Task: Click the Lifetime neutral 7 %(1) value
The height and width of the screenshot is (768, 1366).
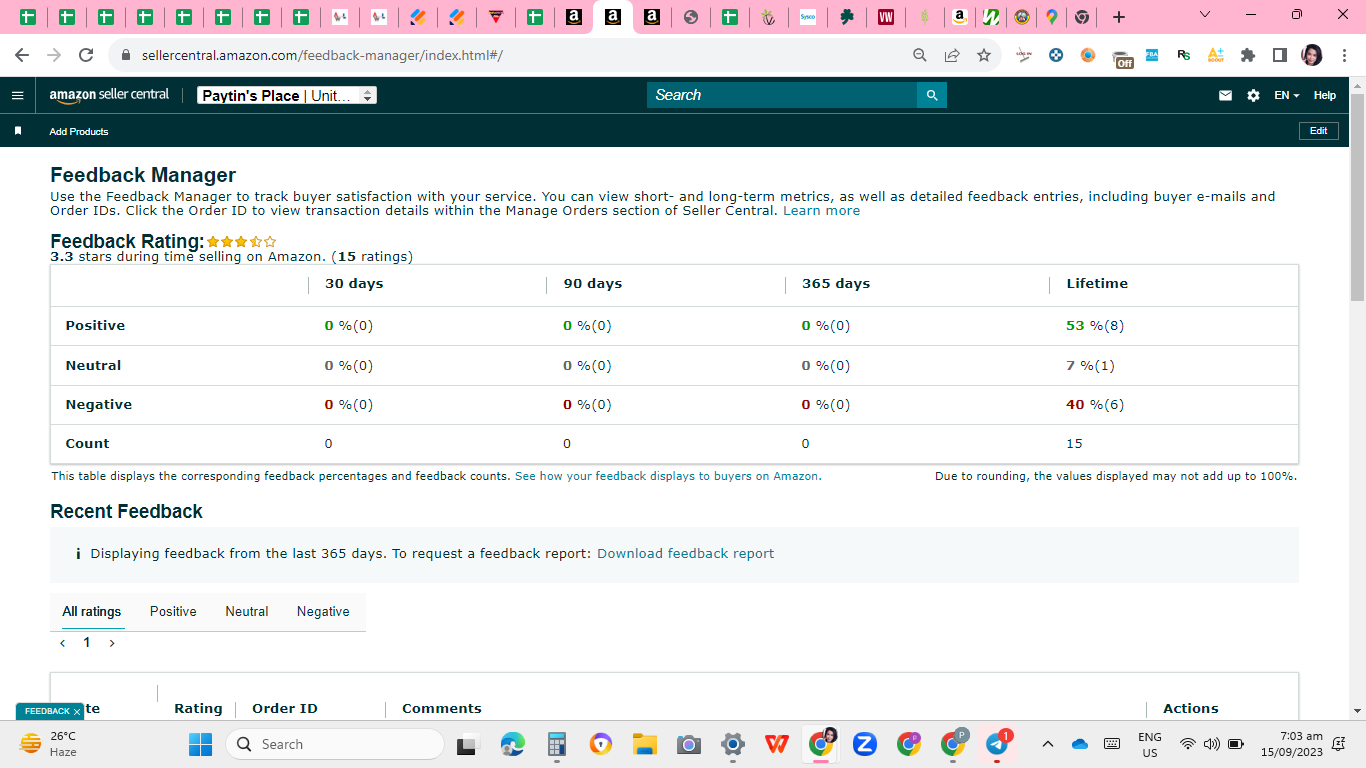Action: coord(1090,366)
